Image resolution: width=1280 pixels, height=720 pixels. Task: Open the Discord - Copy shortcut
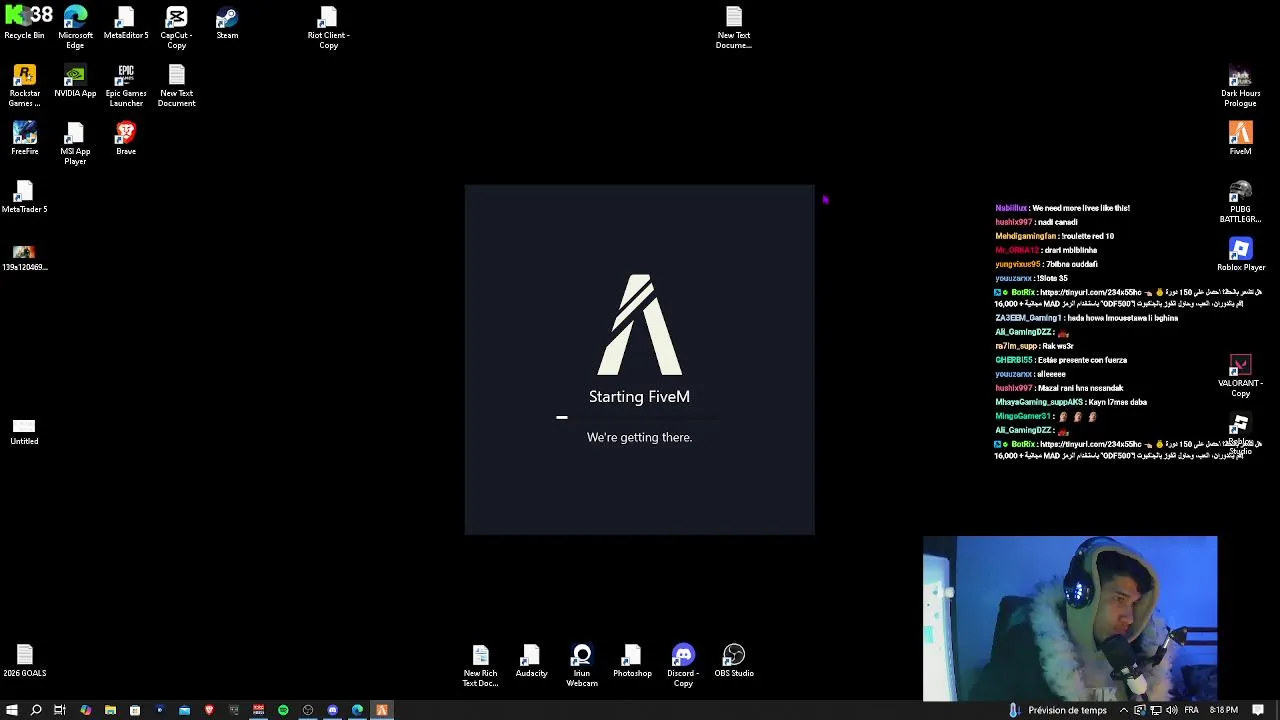click(x=683, y=666)
